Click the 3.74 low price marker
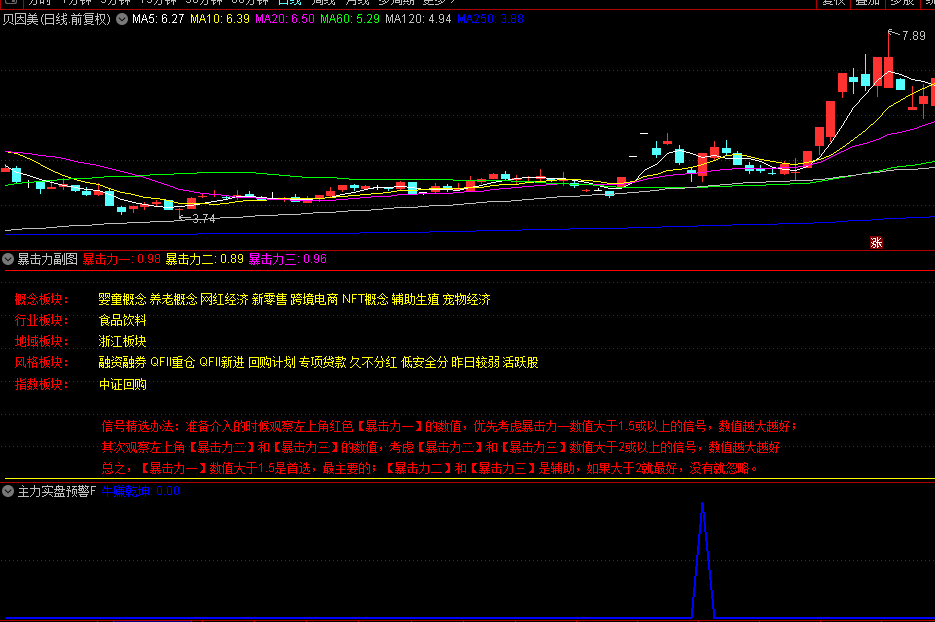Viewport: 935px width, 622px height. pyautogui.click(x=204, y=219)
